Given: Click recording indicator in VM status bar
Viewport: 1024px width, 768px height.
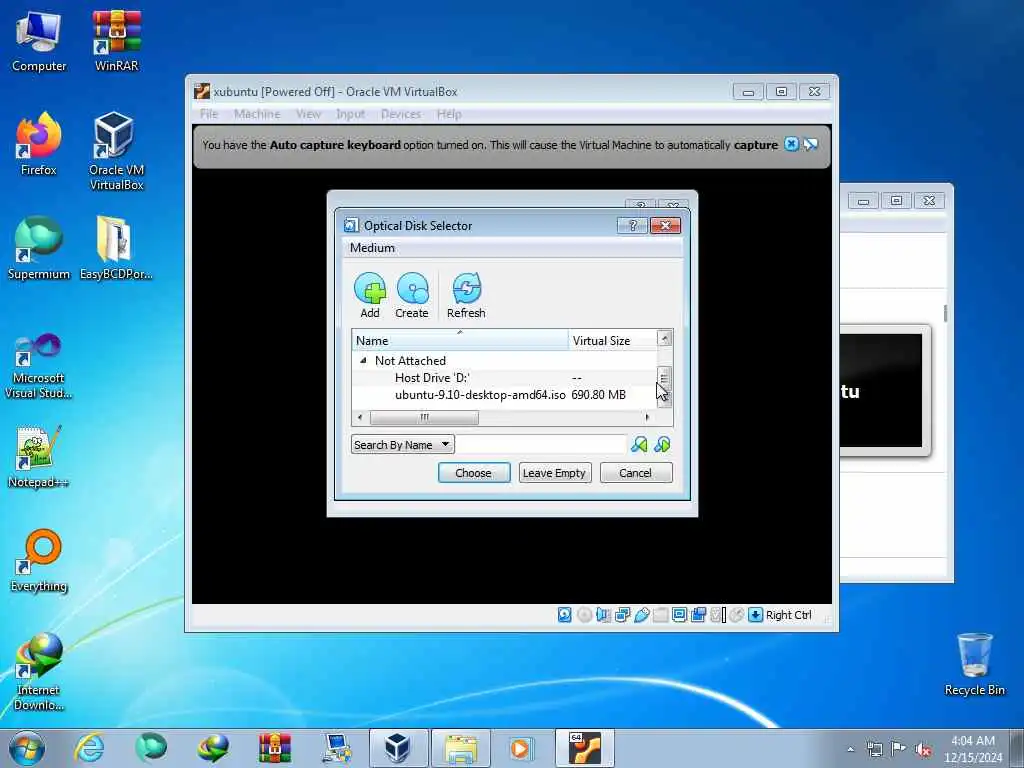Looking at the screenshot, I should tap(698, 615).
